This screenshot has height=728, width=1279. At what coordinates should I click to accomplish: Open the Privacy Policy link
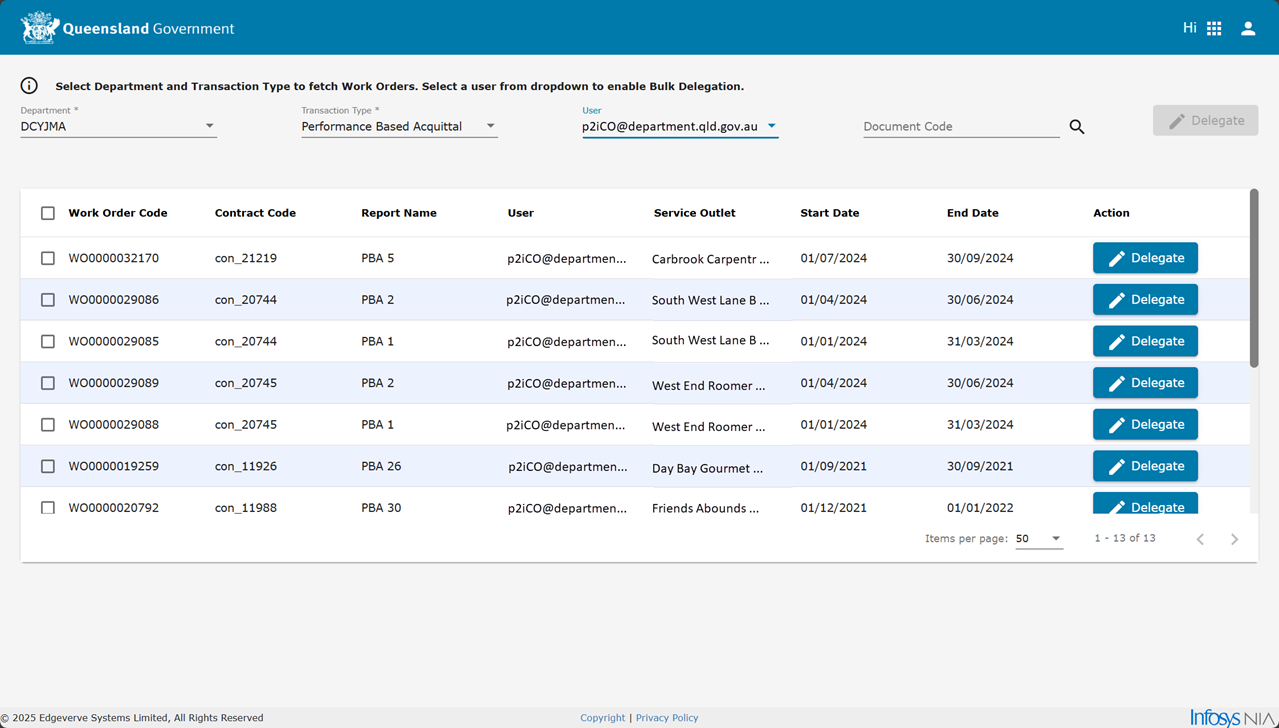pyautogui.click(x=667, y=718)
